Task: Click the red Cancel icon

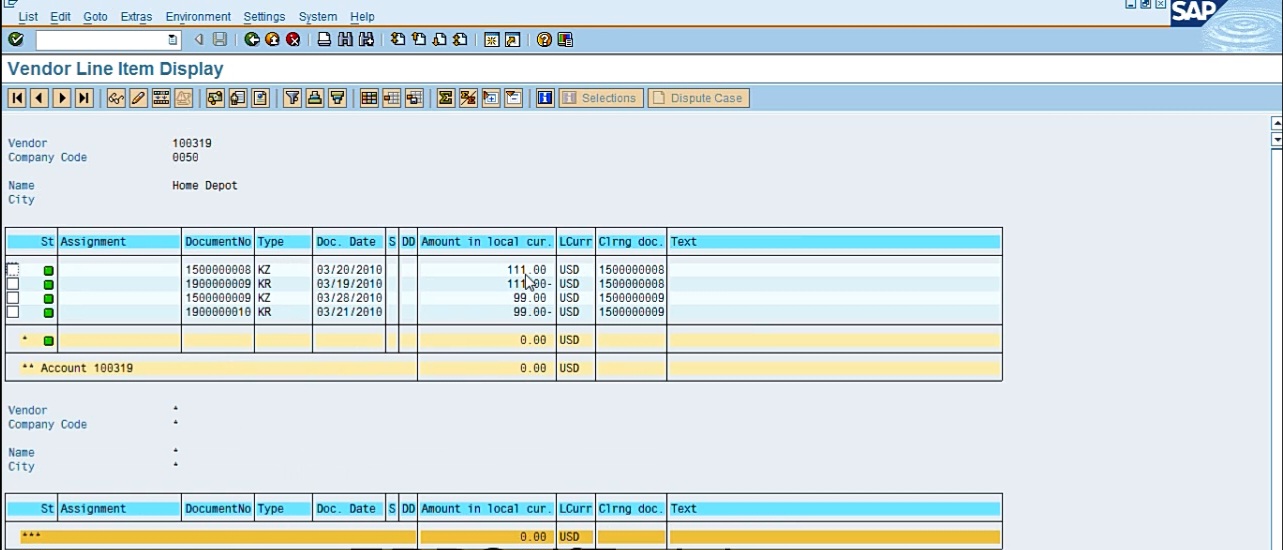Action: tap(293, 40)
